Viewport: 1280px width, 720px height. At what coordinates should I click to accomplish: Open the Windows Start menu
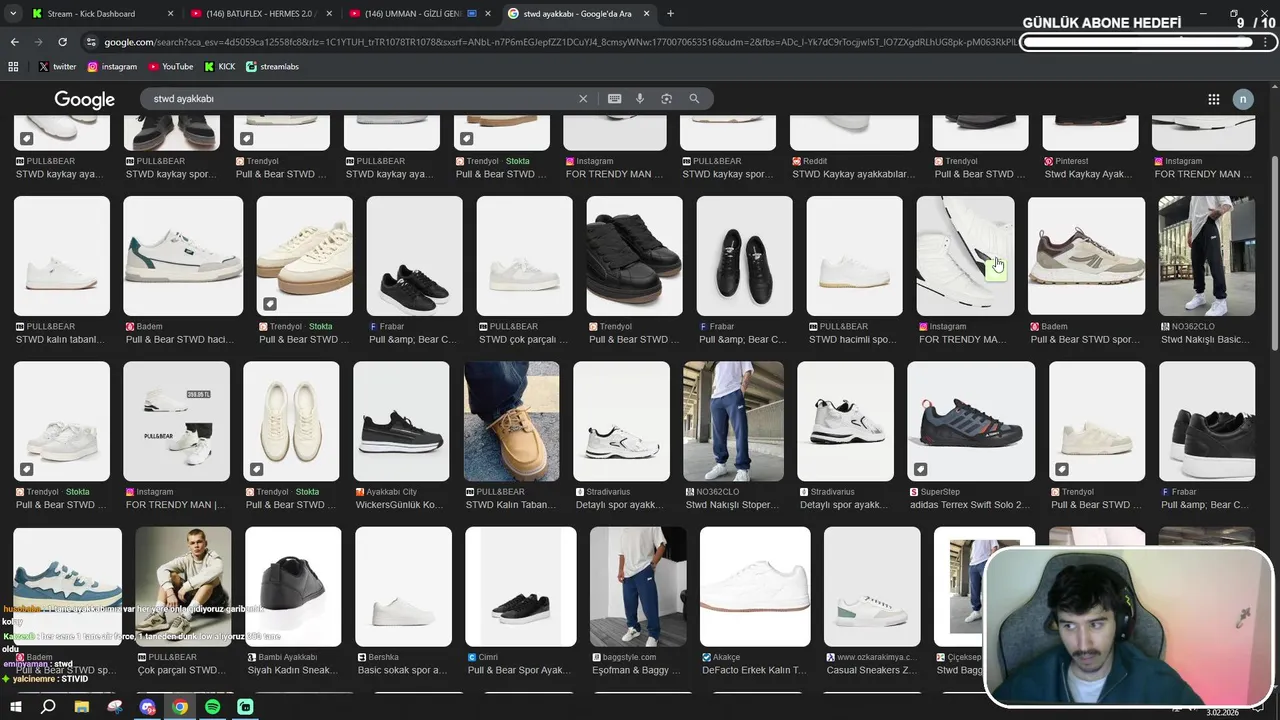(16, 707)
